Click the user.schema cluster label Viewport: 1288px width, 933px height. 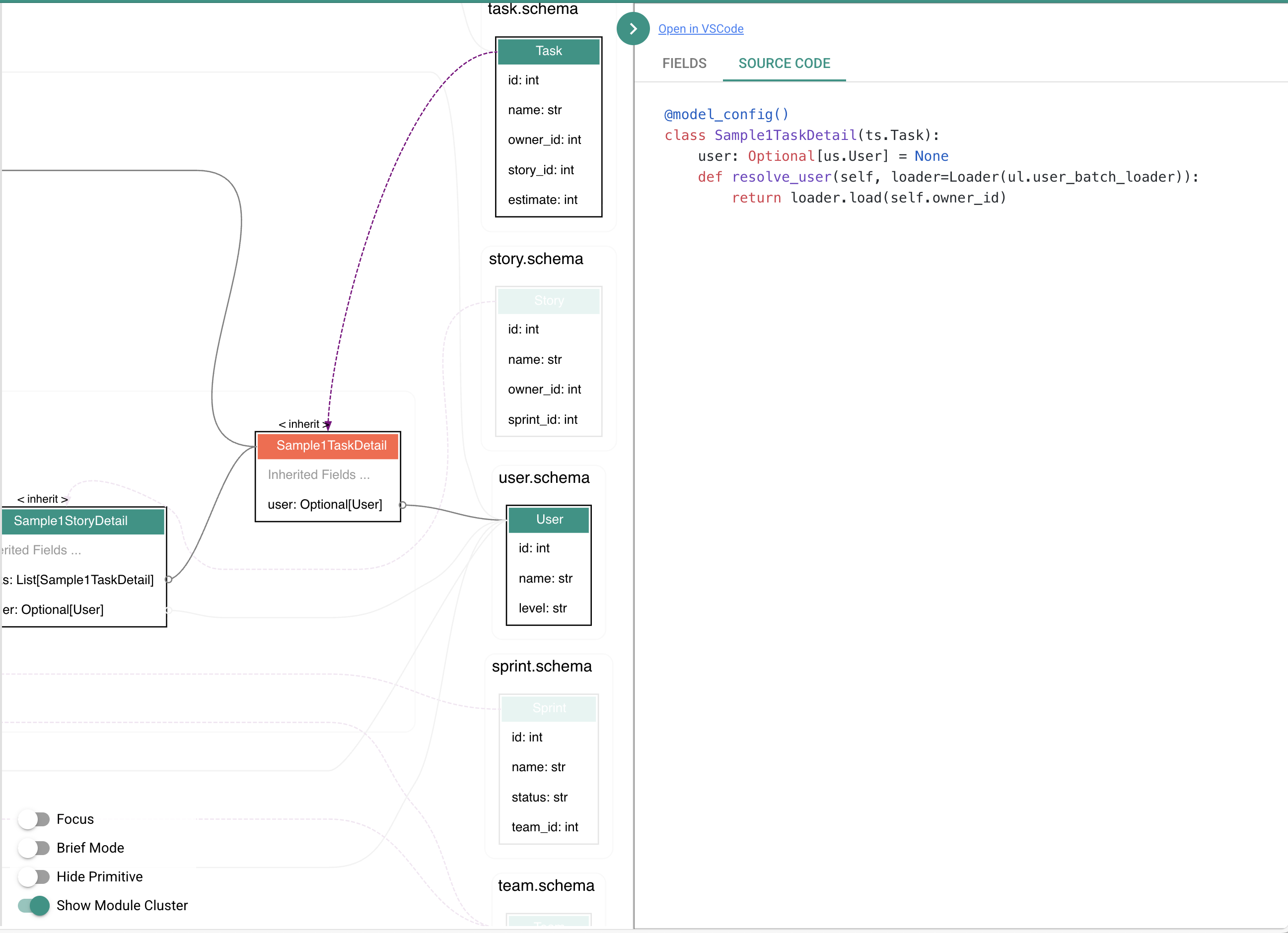[544, 478]
